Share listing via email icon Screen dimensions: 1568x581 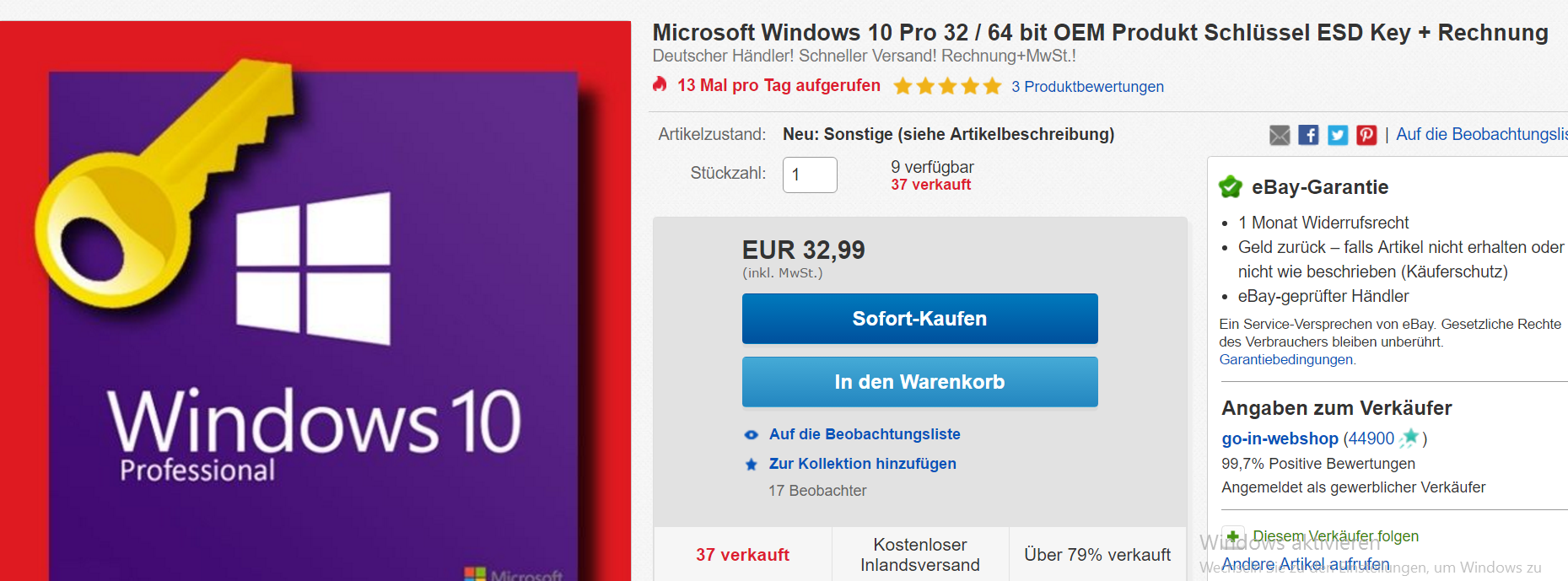click(x=1280, y=135)
